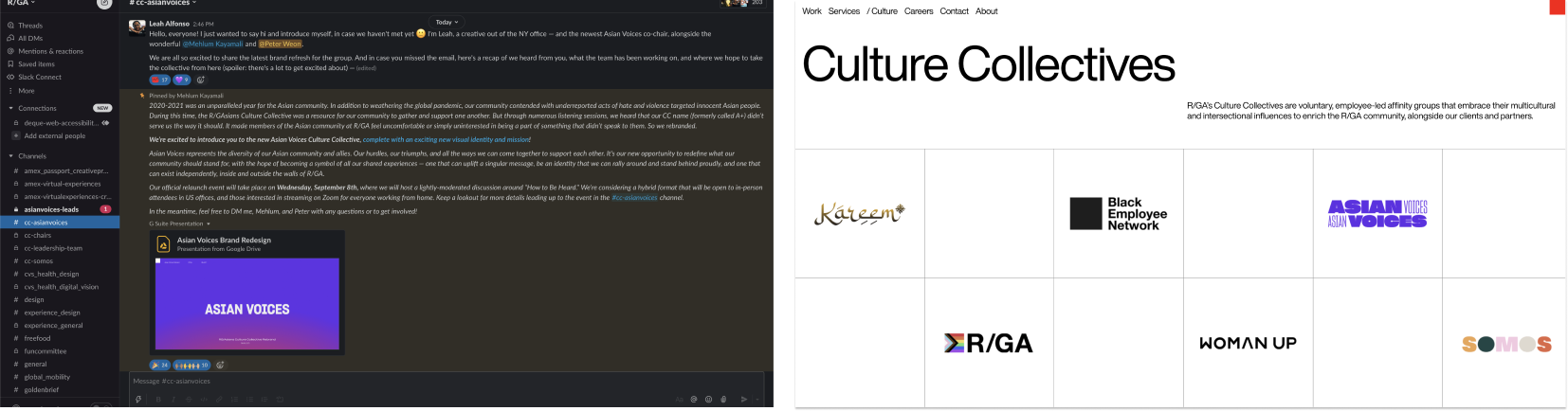Click the channel members avatars showing 203
Image resolution: width=1568 pixels, height=411 pixels.
click(x=742, y=3)
